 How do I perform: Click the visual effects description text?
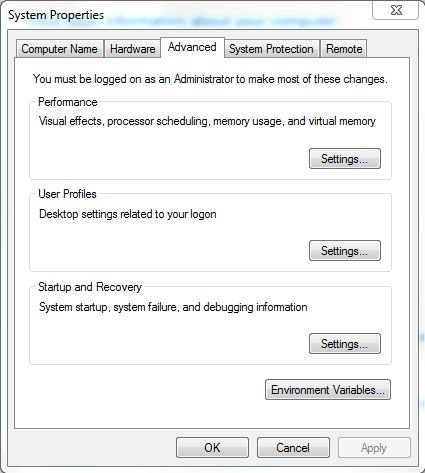pos(207,121)
